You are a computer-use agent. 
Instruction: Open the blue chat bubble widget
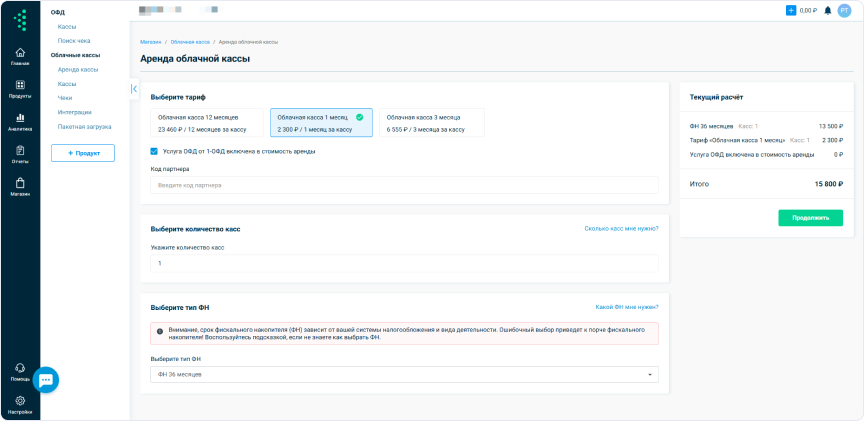46,380
